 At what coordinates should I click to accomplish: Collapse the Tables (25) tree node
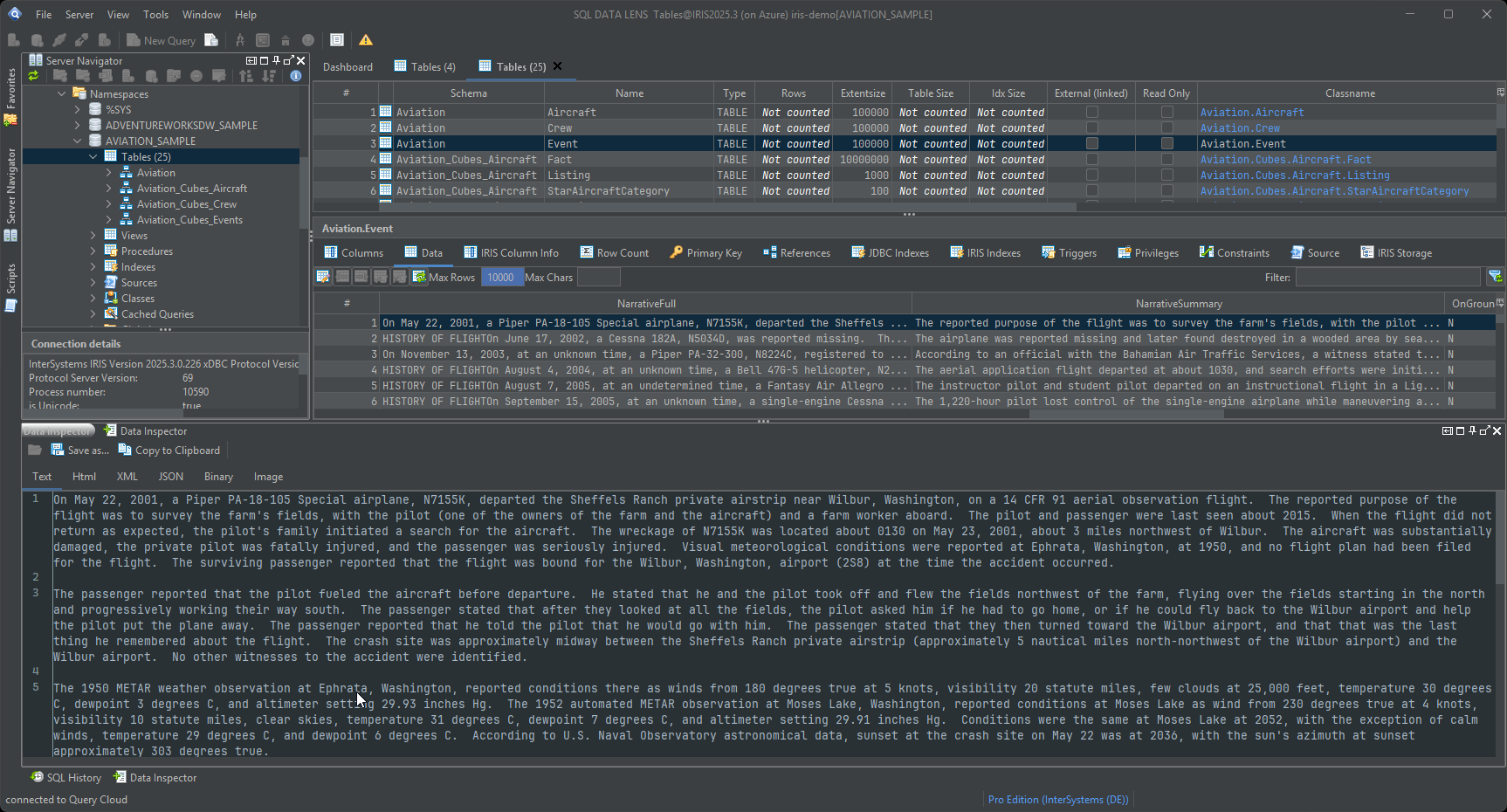[93, 156]
